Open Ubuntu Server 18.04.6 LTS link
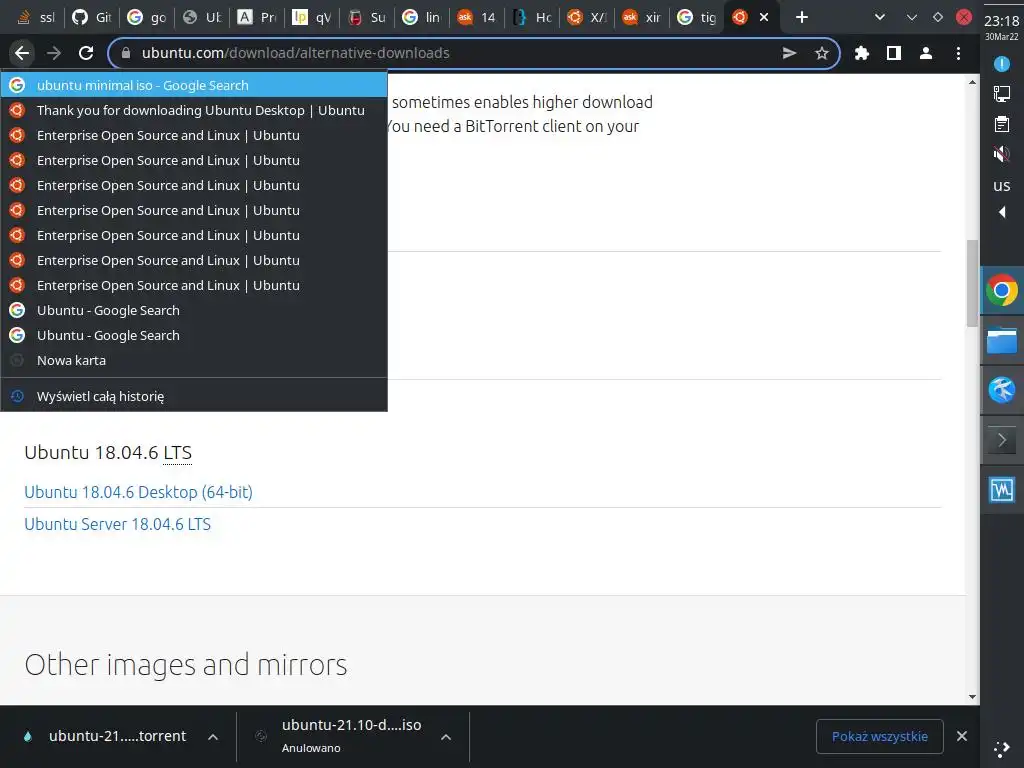Viewport: 1024px width, 768px height. [x=118, y=524]
